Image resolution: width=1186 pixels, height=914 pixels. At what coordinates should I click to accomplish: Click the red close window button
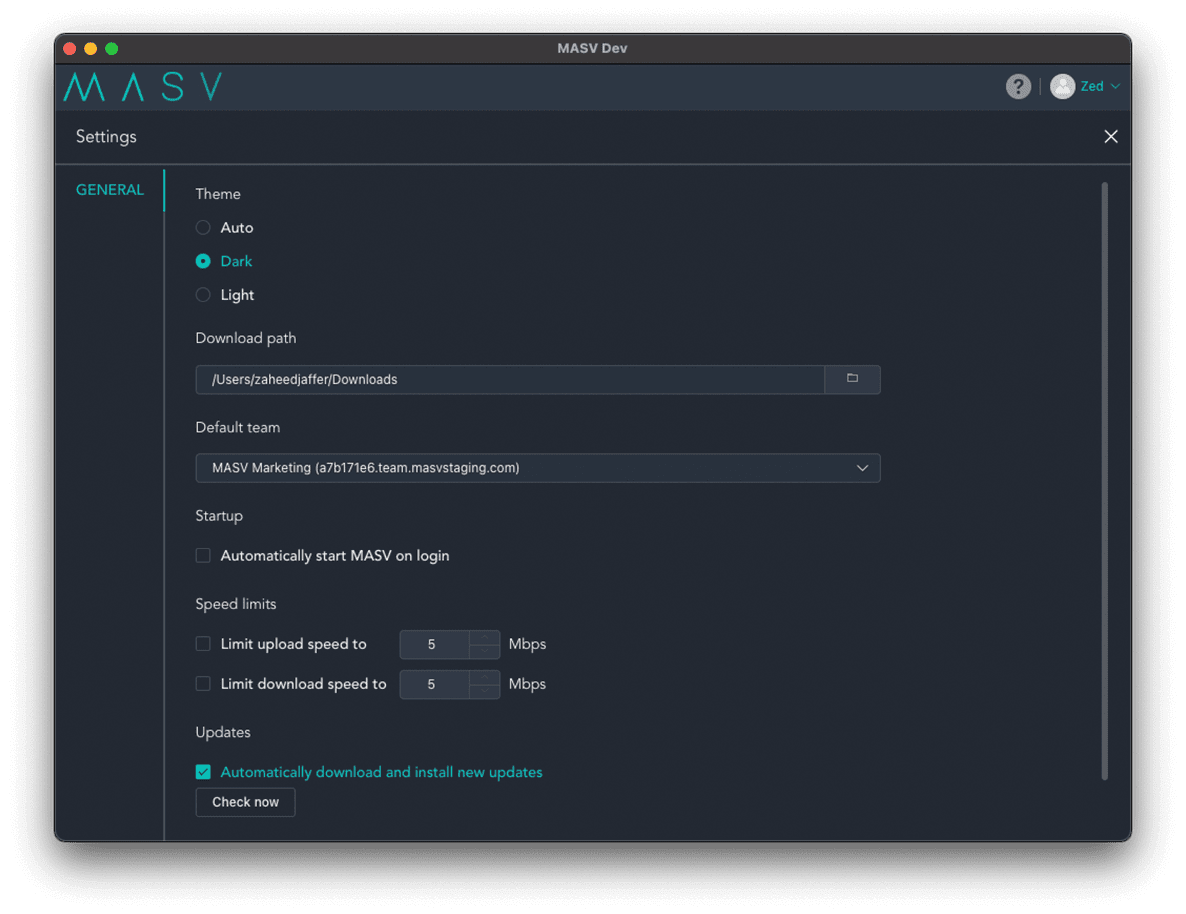click(x=70, y=48)
